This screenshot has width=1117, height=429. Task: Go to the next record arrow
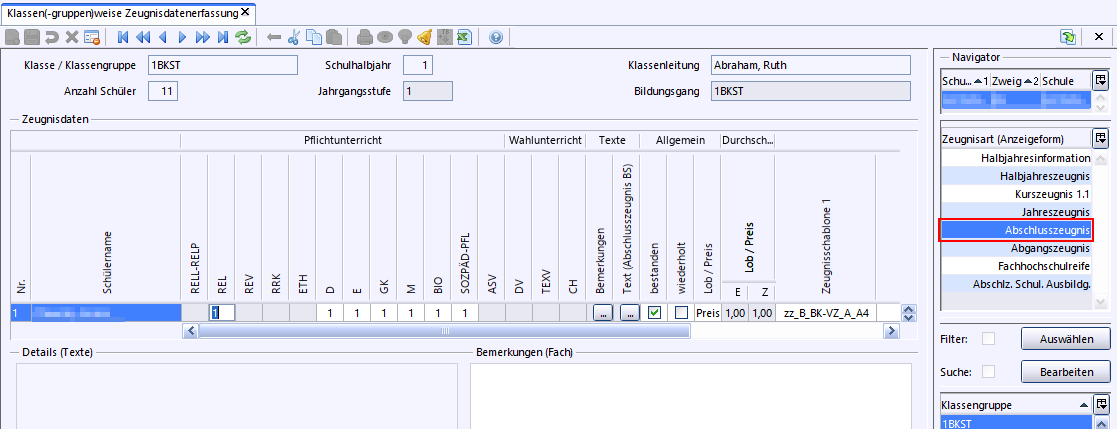[182, 37]
